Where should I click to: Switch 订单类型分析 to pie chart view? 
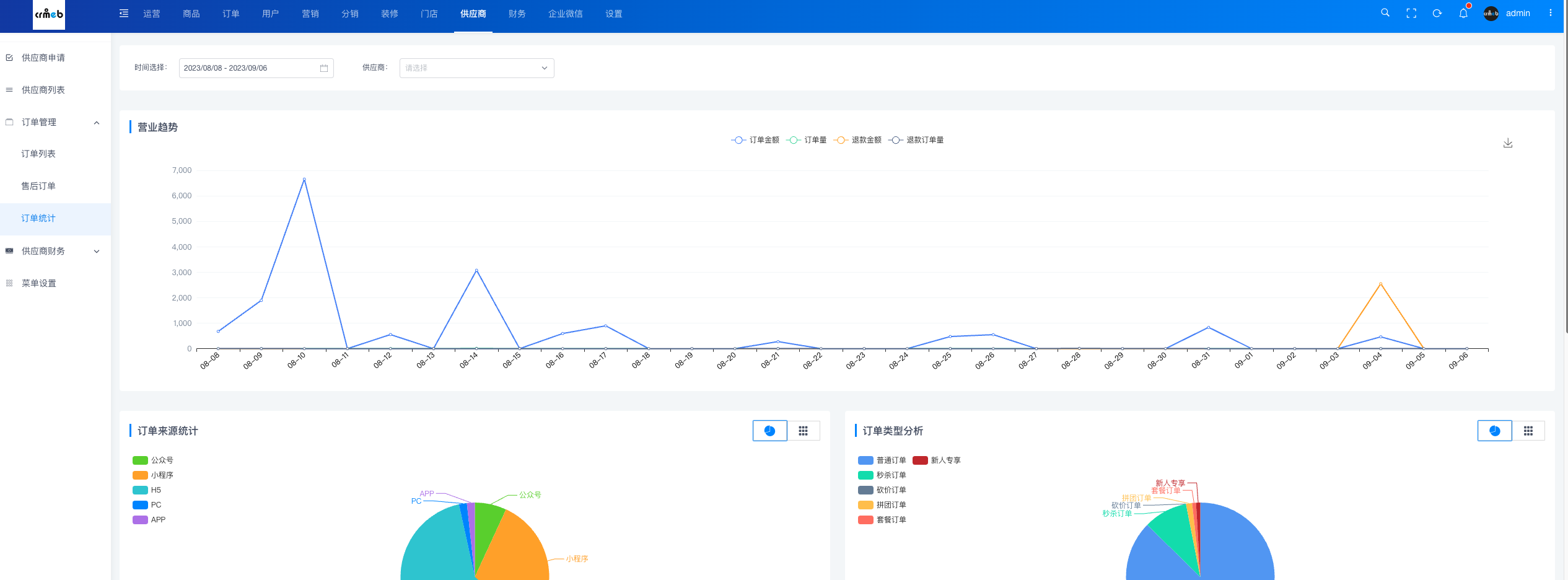[x=1495, y=431]
